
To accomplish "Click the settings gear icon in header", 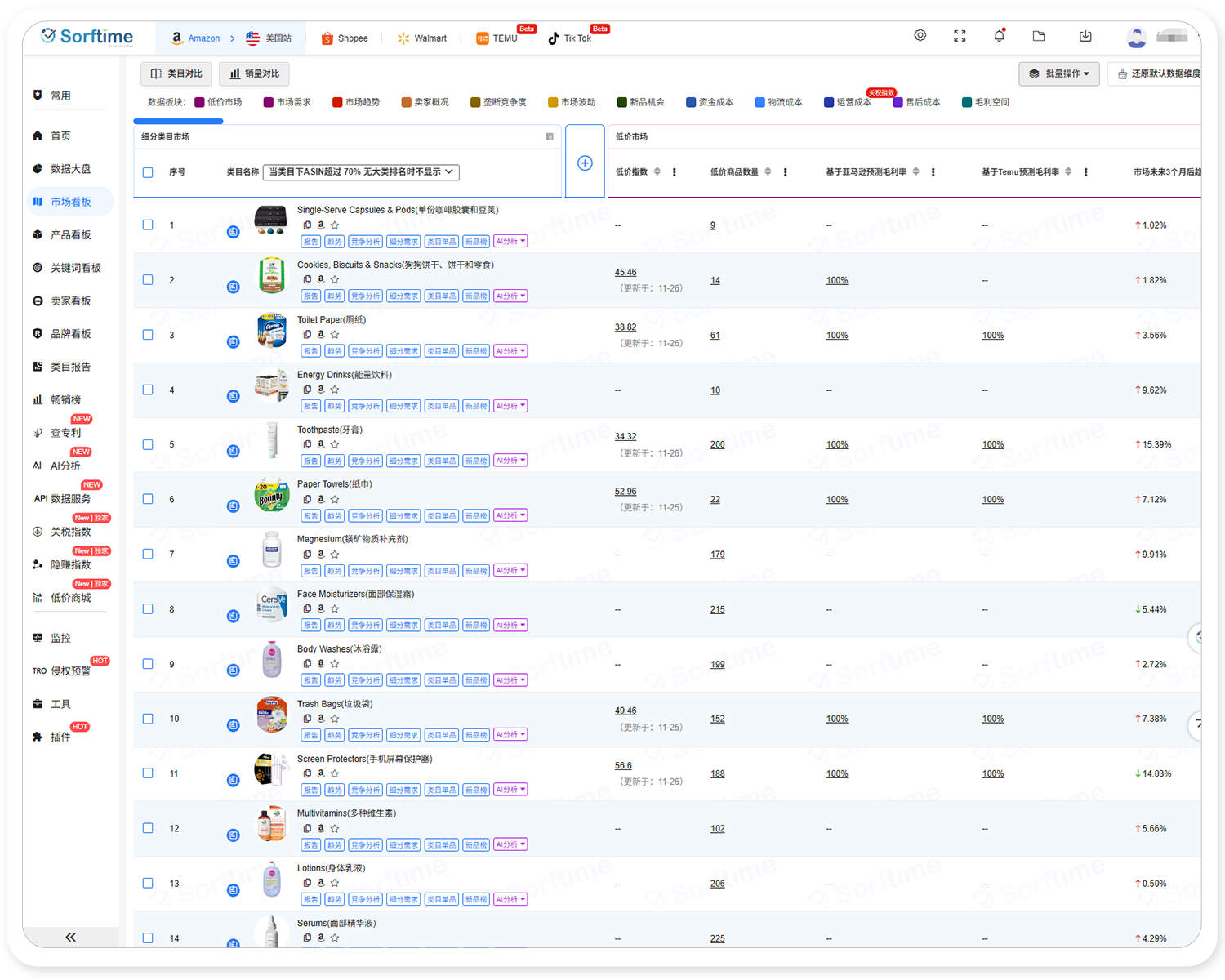I will (x=920, y=36).
